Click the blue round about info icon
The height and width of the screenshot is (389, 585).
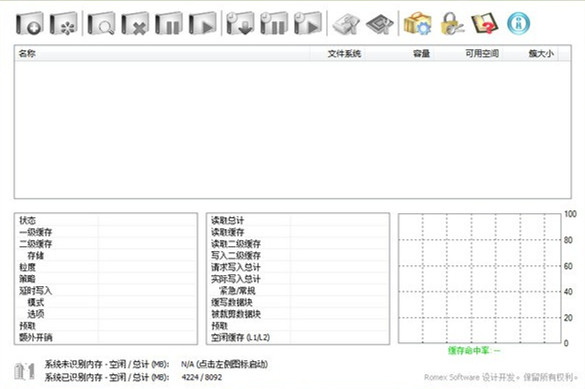point(519,23)
